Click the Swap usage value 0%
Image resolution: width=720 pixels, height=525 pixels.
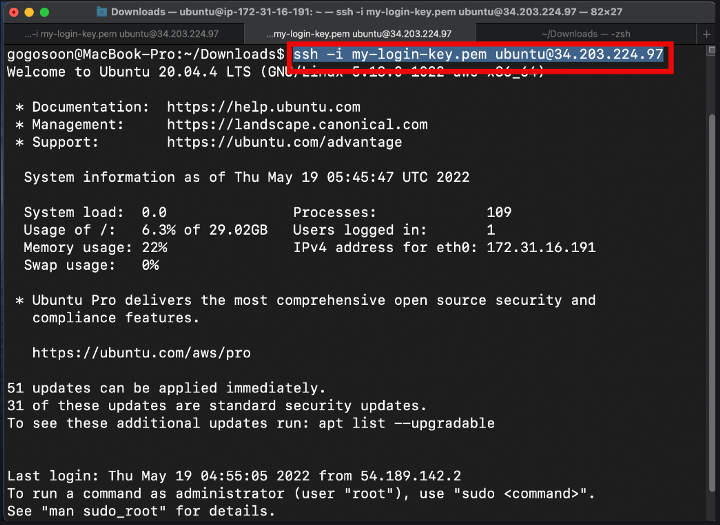(150, 265)
